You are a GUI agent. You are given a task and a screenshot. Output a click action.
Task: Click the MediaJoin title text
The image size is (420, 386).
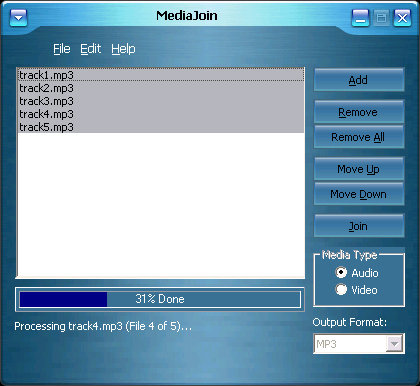click(x=187, y=16)
